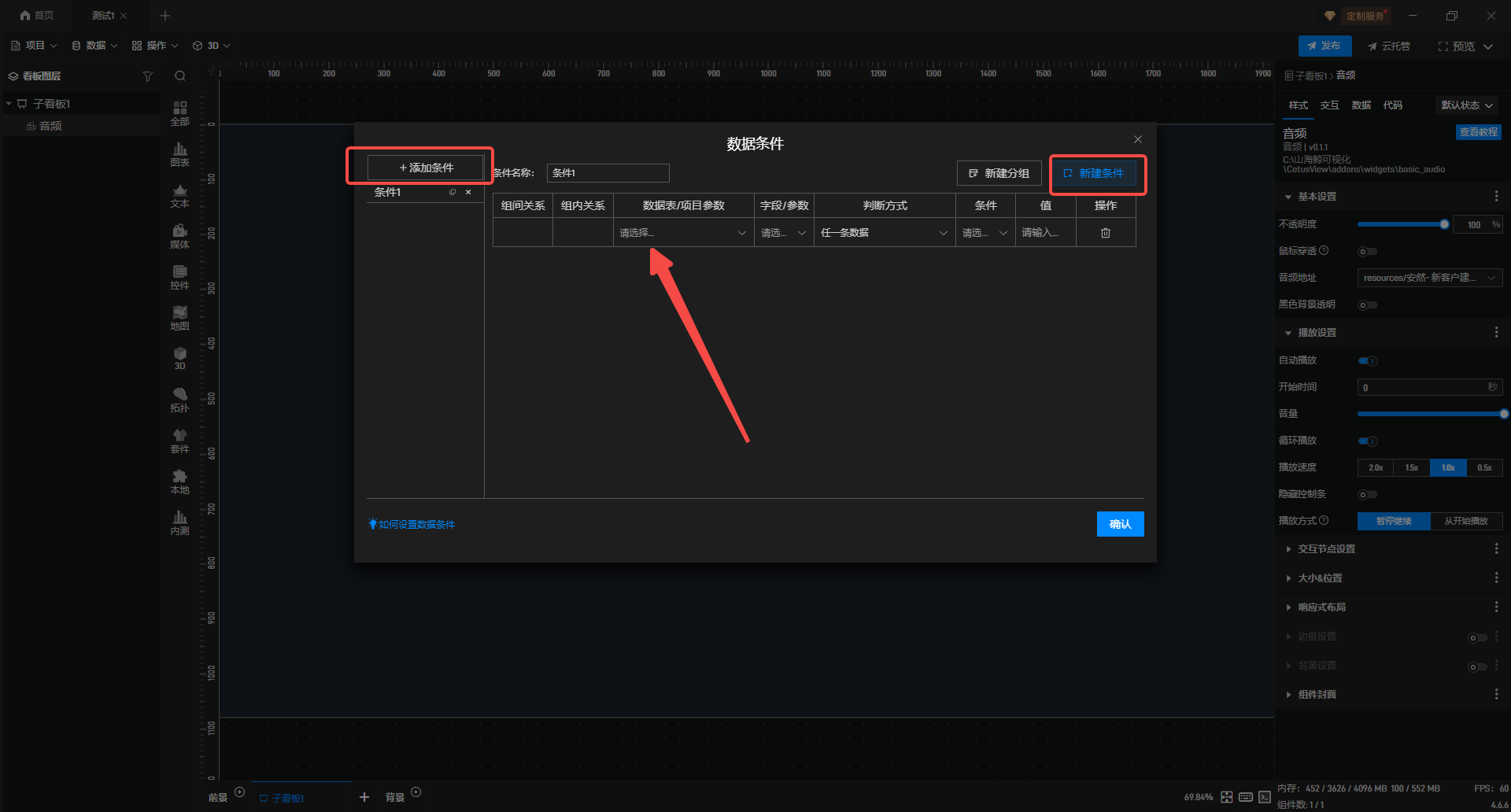Open the 媒体 media component category

point(179,236)
